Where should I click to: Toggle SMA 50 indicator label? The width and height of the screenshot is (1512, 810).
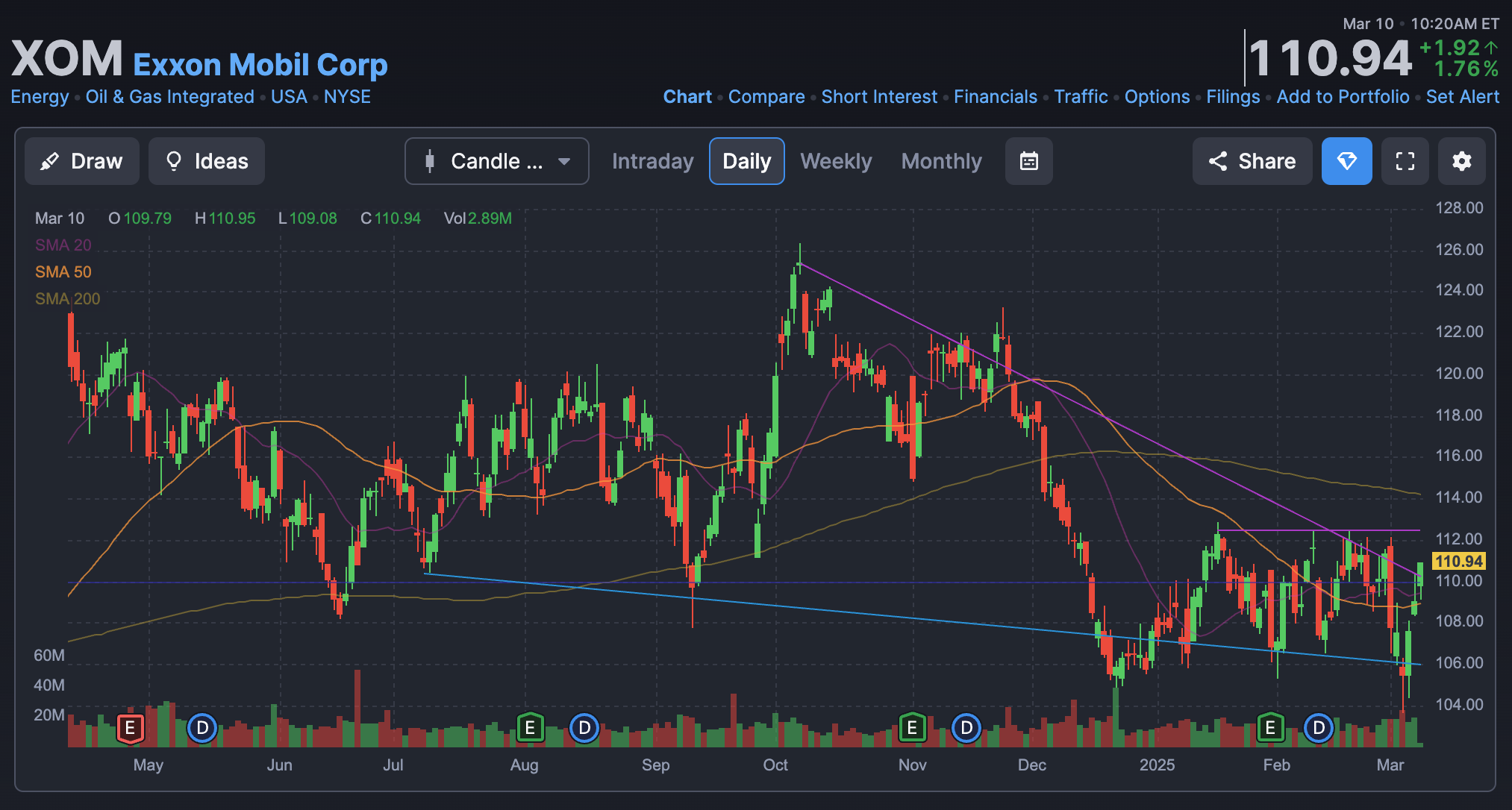click(63, 272)
